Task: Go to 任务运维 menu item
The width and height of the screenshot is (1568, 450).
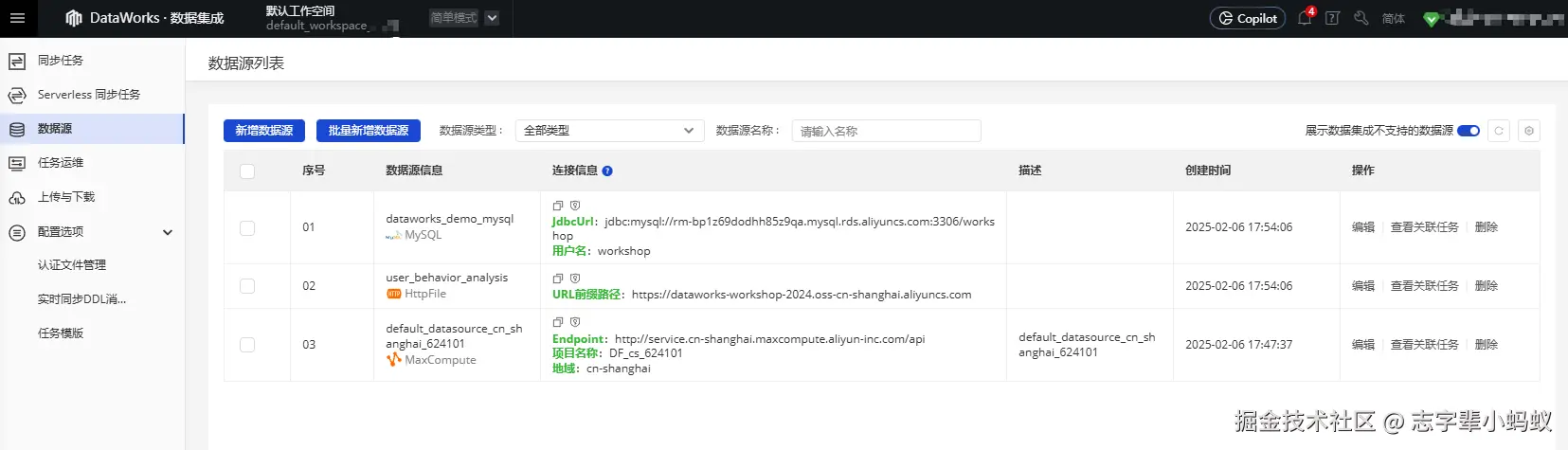Action: click(61, 163)
